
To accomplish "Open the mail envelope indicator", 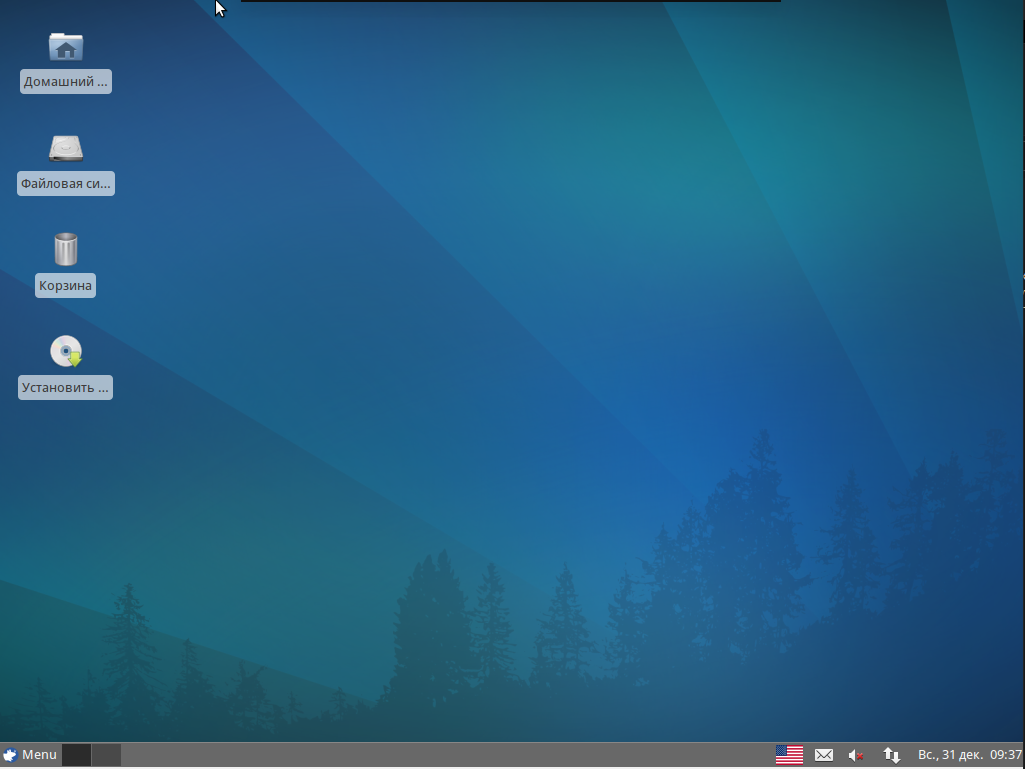I will coord(824,755).
